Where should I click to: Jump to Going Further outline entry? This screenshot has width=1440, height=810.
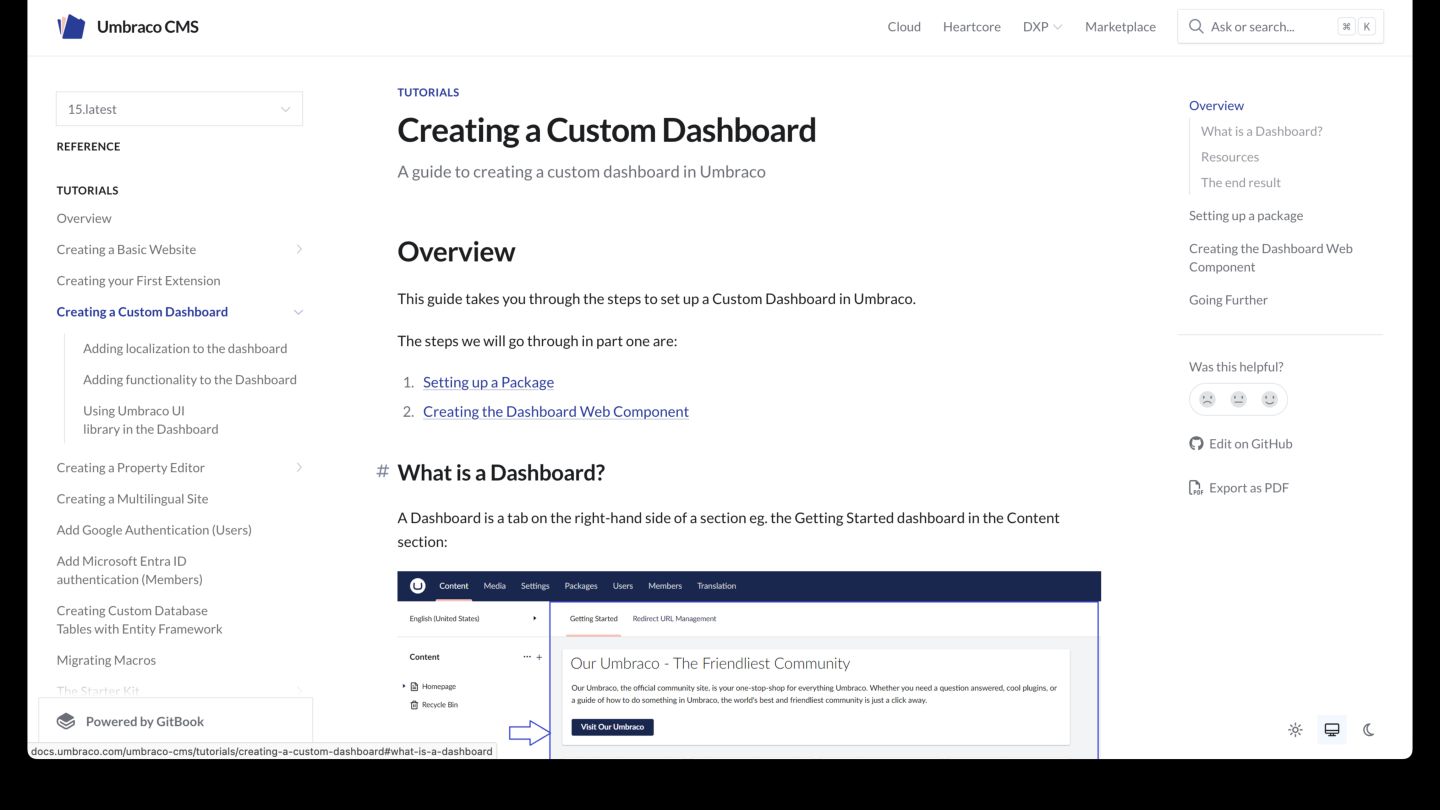pyautogui.click(x=1228, y=300)
